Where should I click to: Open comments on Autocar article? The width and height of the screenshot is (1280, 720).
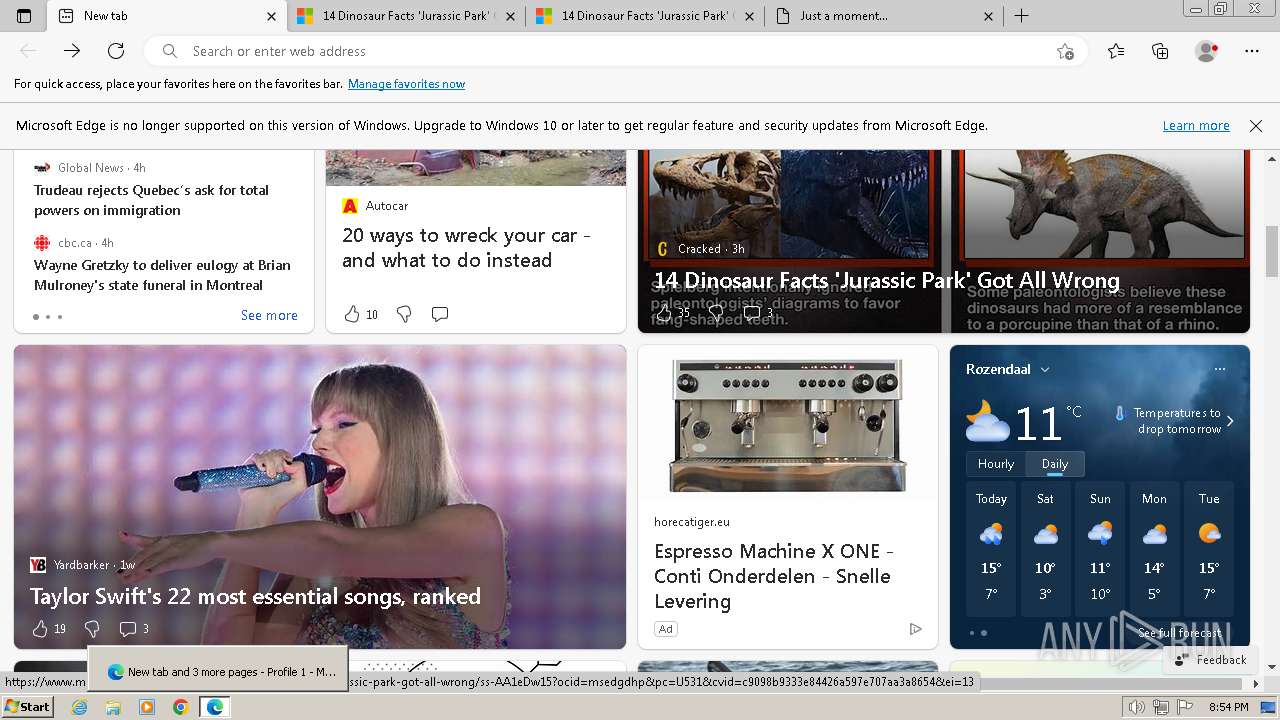[x=439, y=314]
